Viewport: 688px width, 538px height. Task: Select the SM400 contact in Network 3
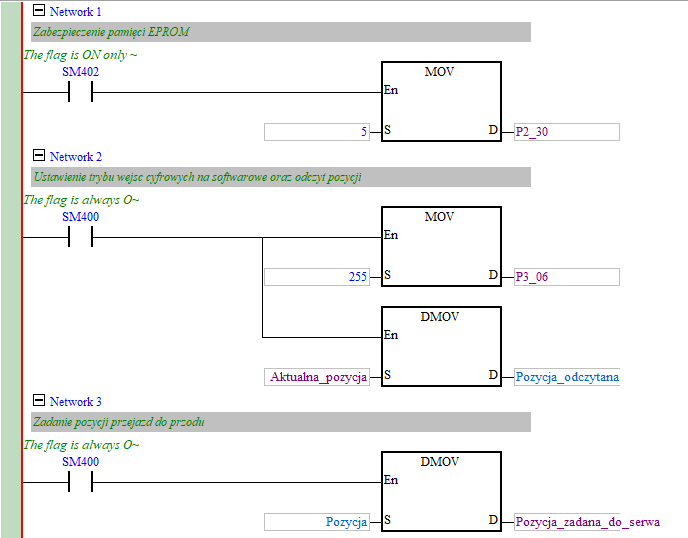(80, 482)
